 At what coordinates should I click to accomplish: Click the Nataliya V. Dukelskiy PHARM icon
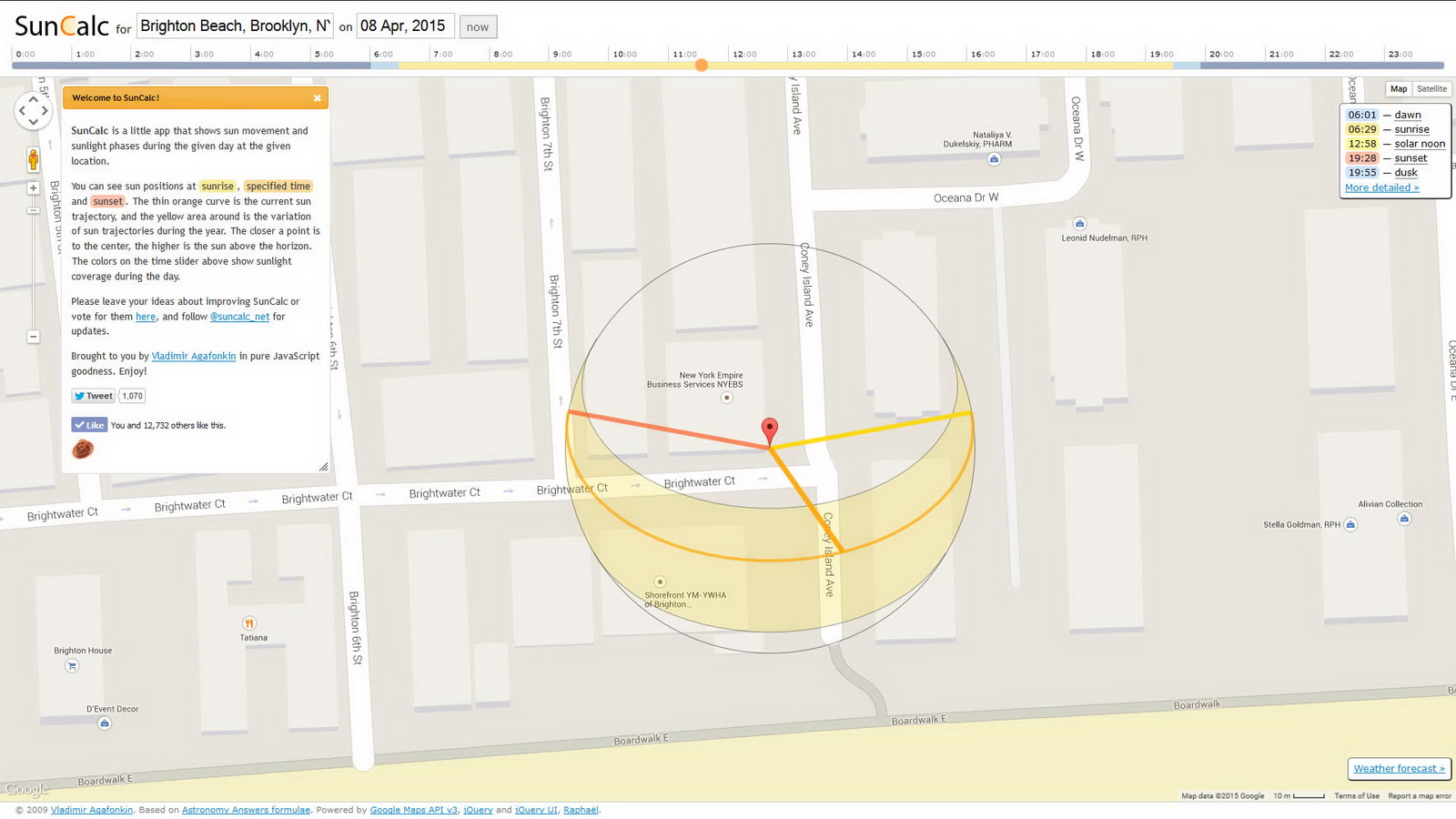point(994,159)
